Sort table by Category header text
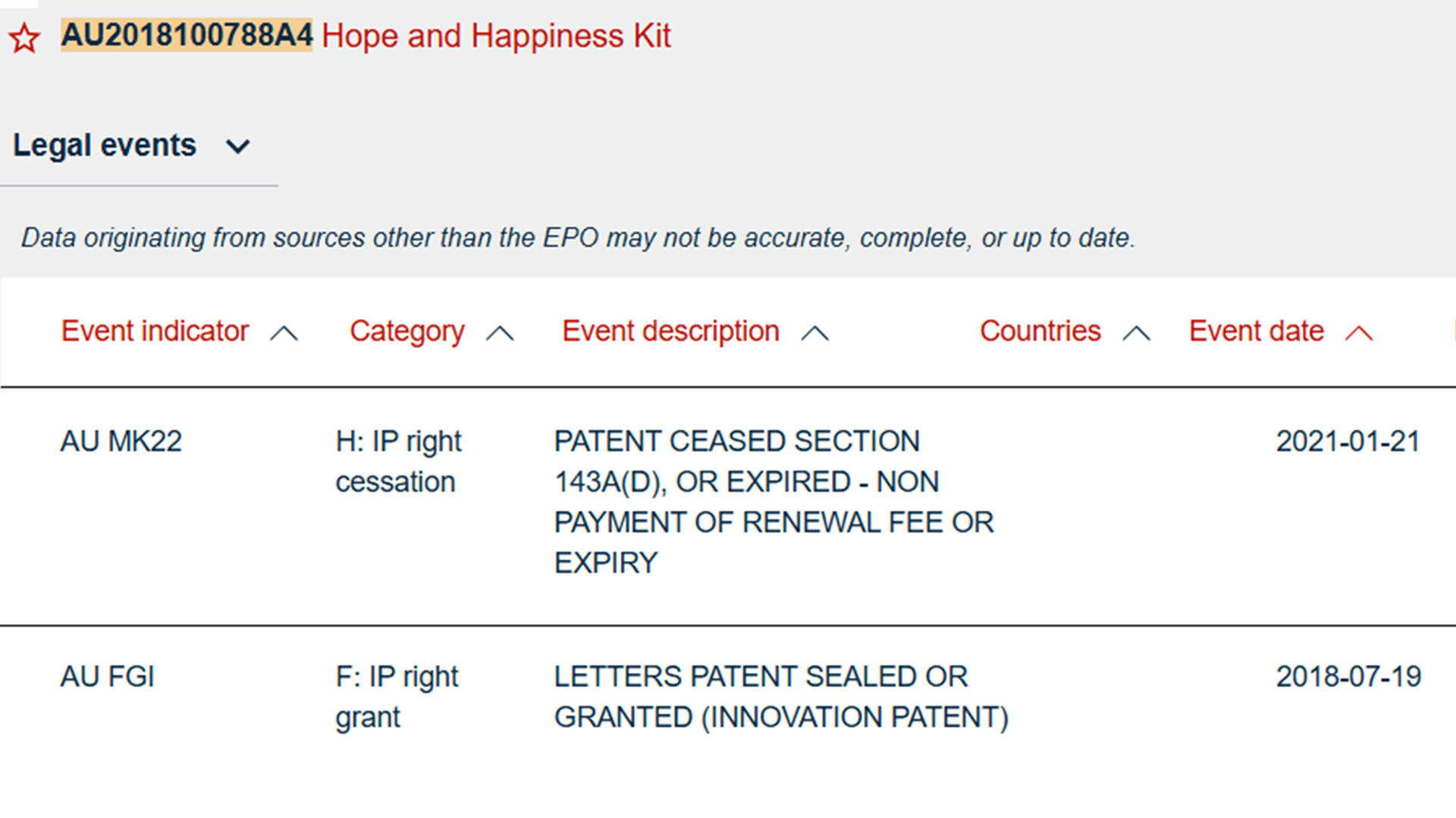The width and height of the screenshot is (1456, 818). 406,331
